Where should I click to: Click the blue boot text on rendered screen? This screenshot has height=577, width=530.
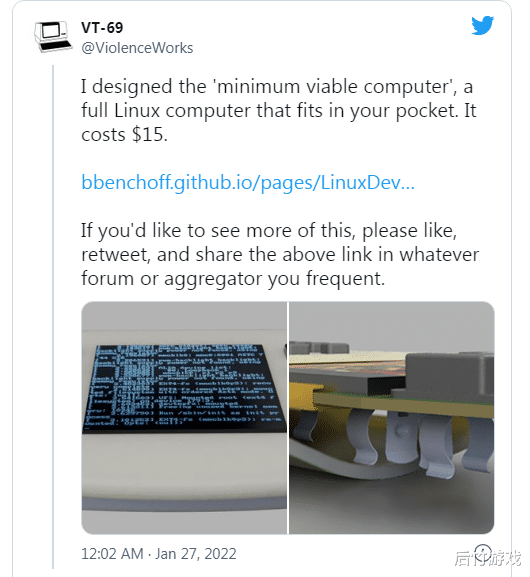(x=184, y=386)
